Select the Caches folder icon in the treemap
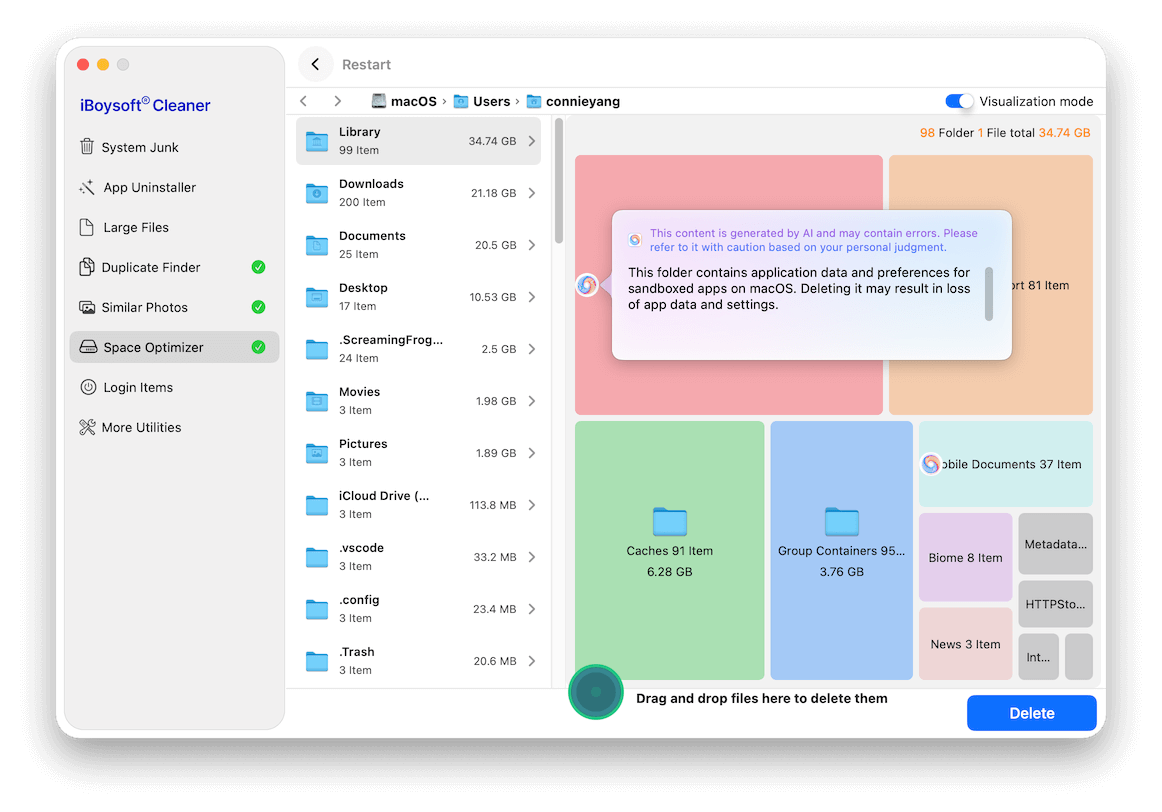Image resolution: width=1162 pixels, height=812 pixels. 669,524
